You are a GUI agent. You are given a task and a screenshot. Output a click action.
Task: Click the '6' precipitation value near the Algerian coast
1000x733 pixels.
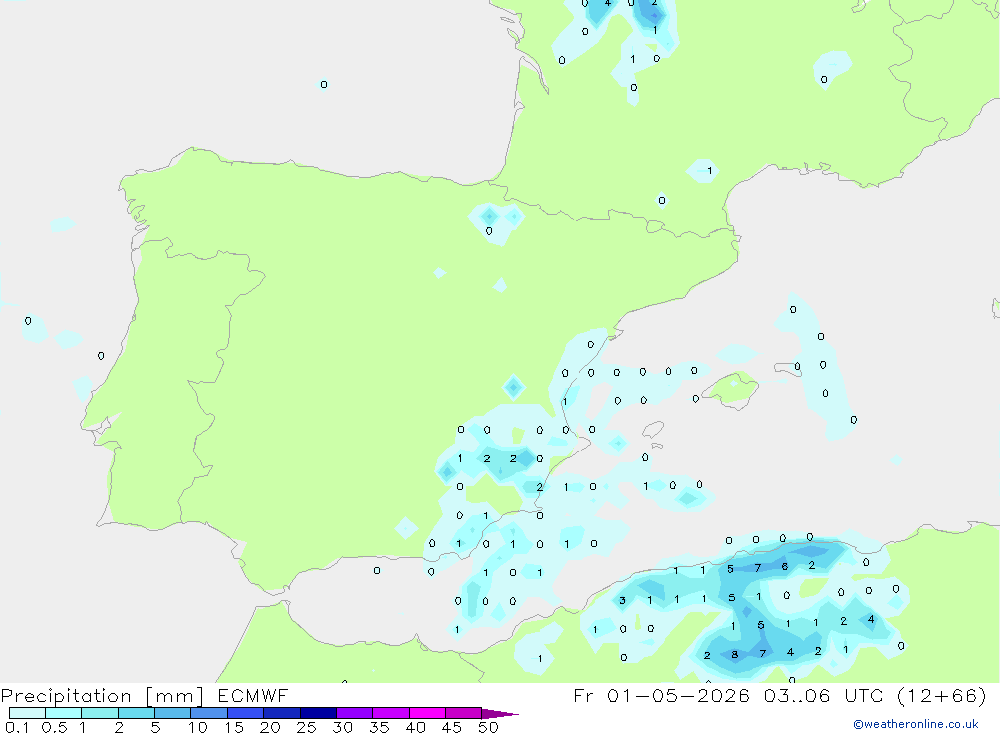pyautogui.click(x=784, y=566)
